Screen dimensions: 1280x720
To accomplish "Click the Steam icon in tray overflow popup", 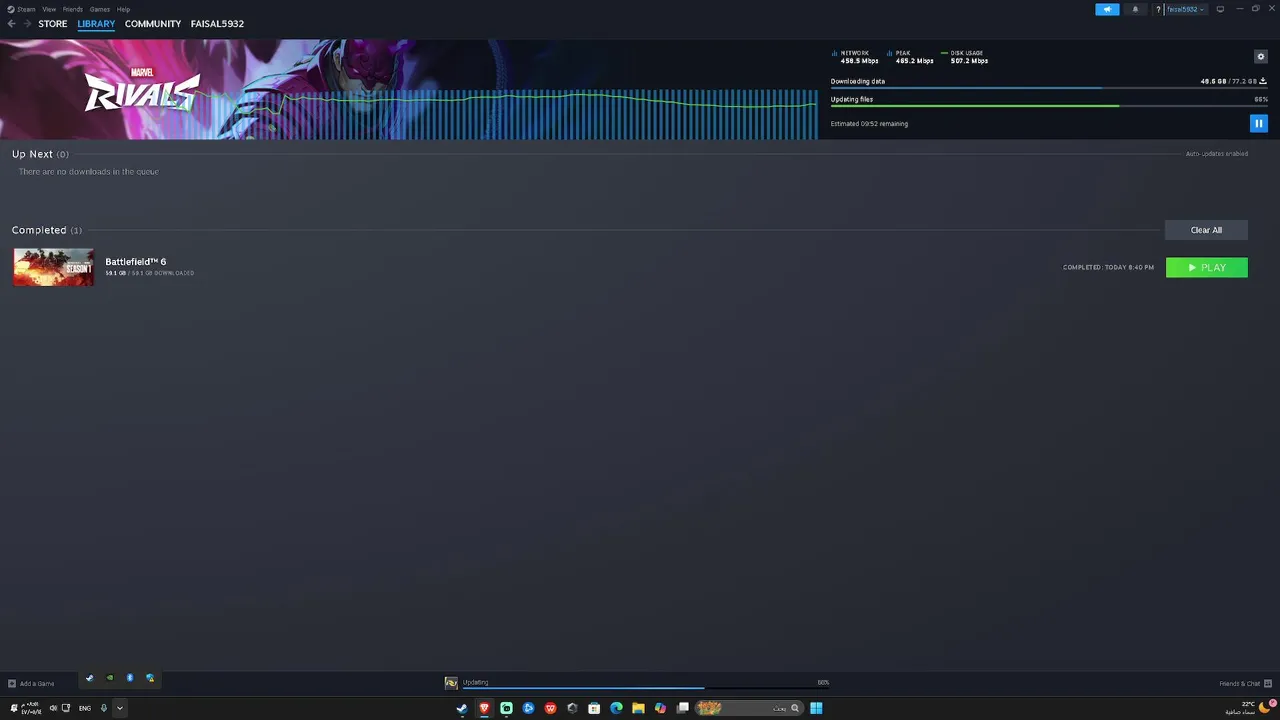I will [89, 678].
